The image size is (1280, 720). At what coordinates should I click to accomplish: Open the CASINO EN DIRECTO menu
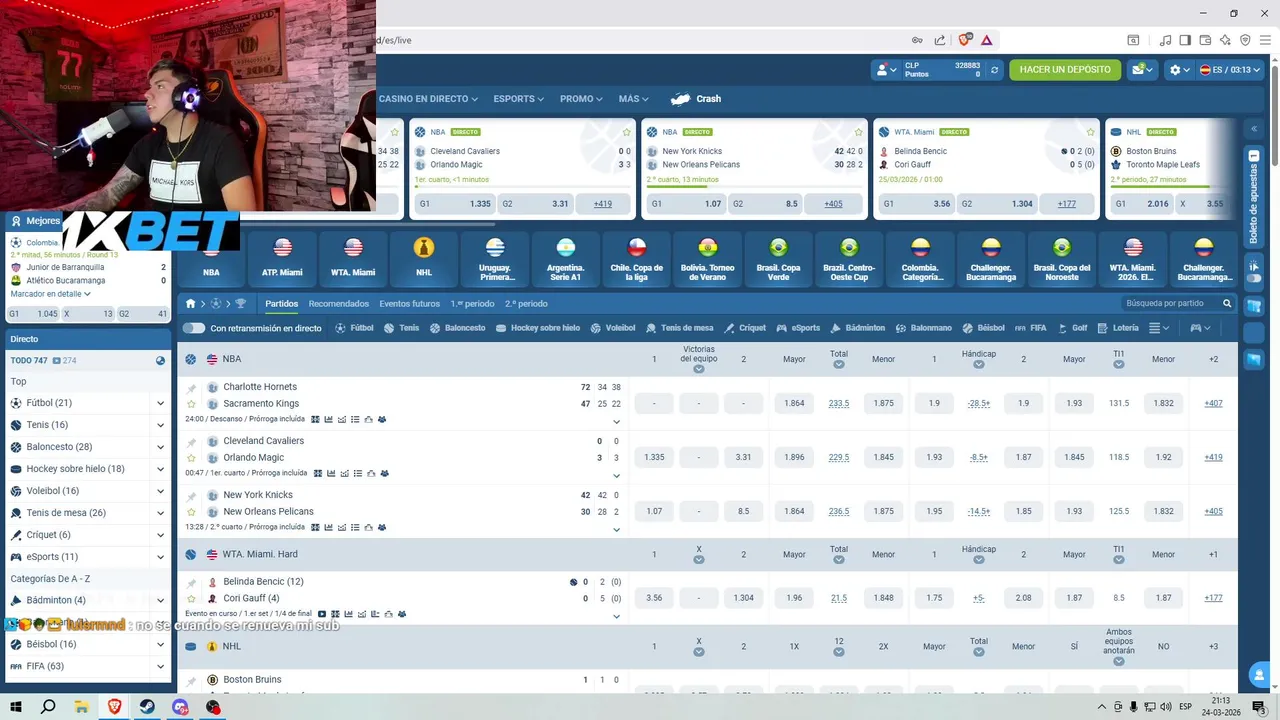coord(428,99)
